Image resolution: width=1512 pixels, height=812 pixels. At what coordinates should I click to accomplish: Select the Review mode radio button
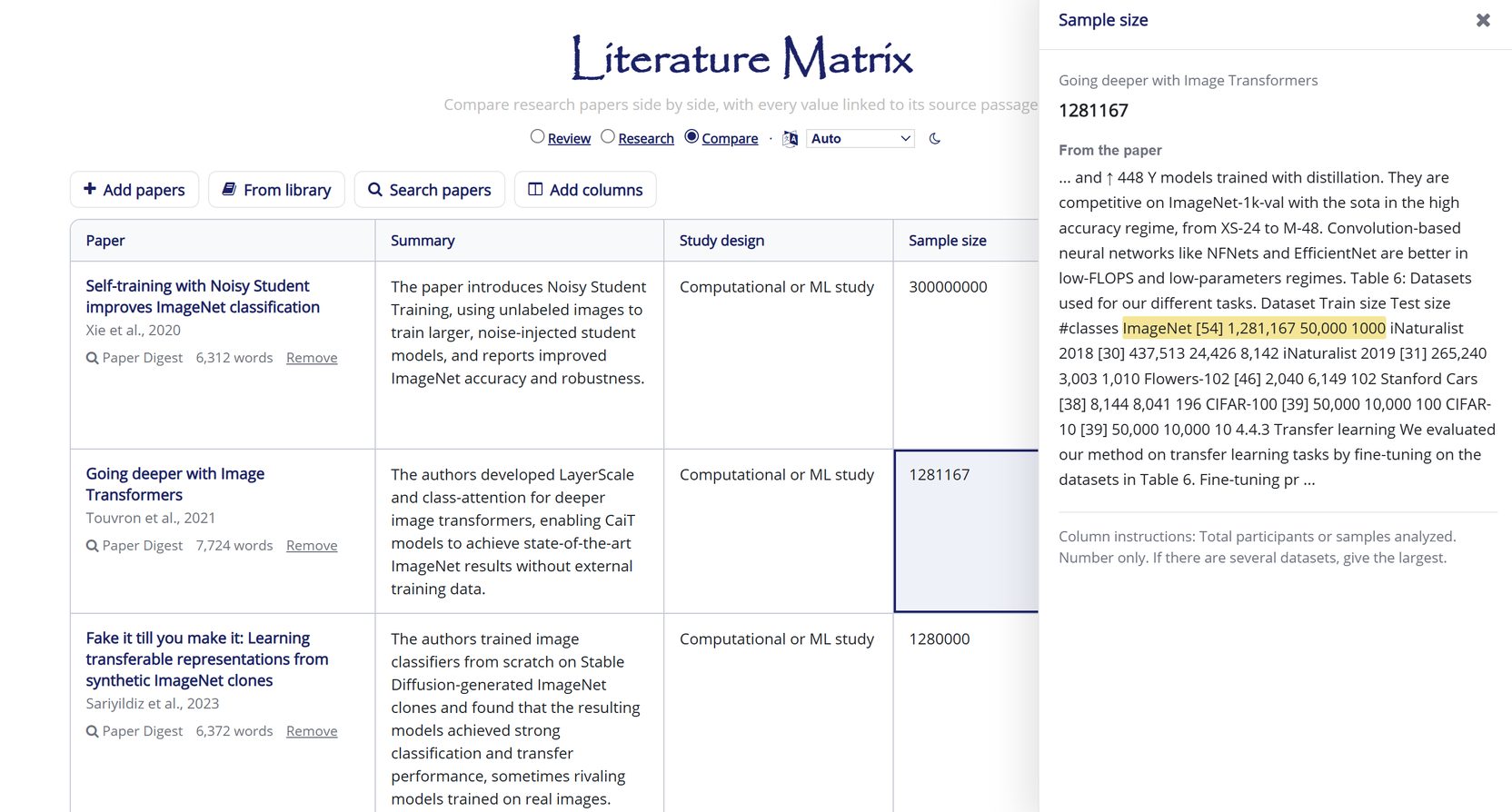tap(538, 136)
